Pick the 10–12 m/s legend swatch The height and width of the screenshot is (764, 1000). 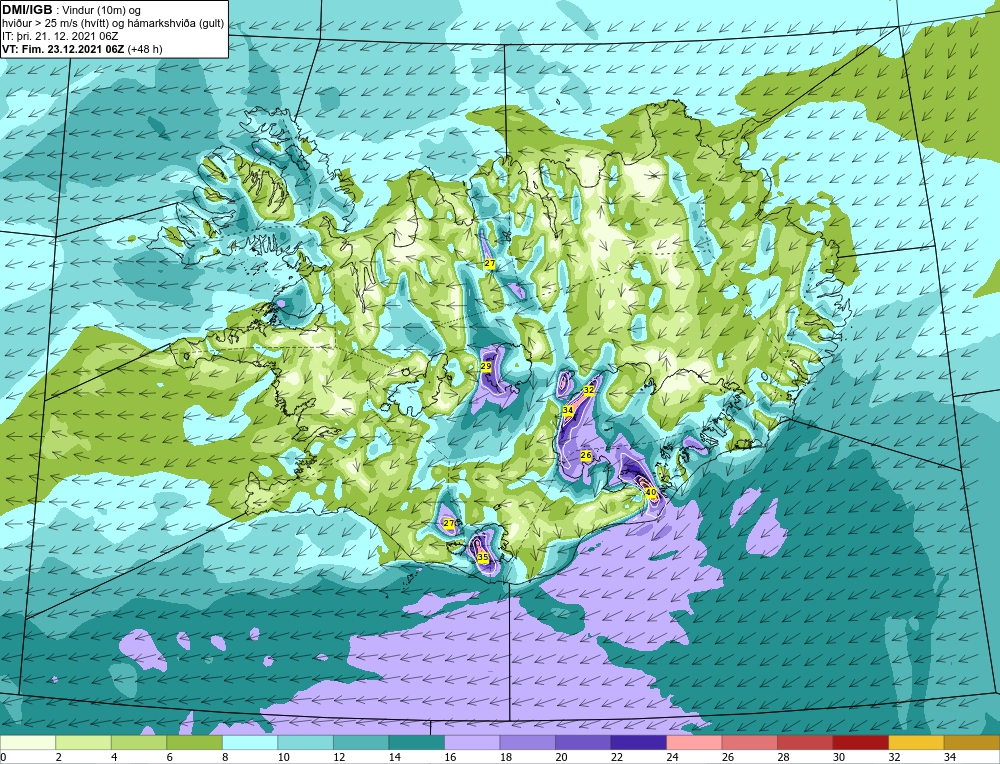(305, 743)
